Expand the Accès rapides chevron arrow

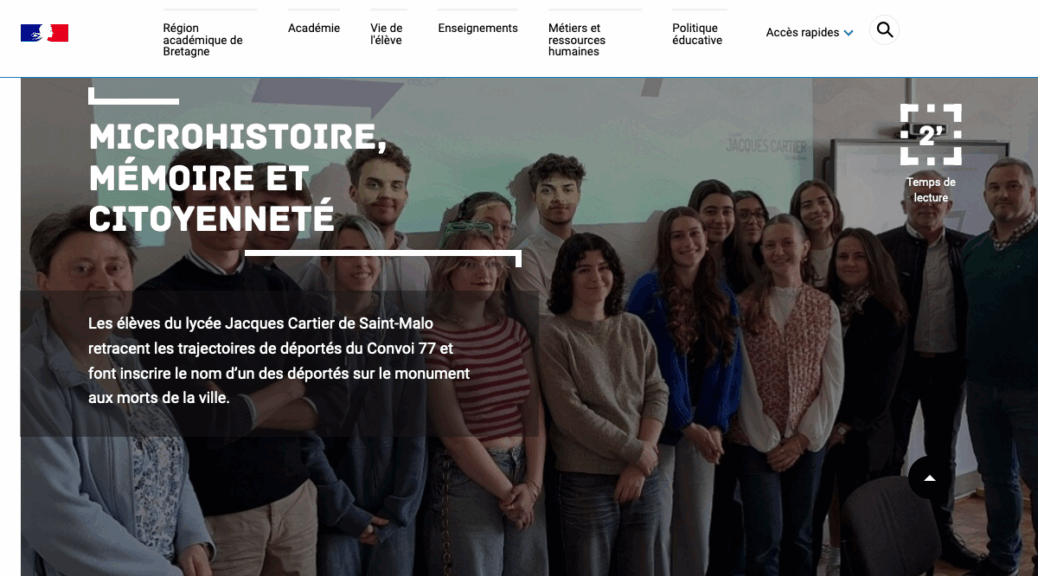(849, 32)
